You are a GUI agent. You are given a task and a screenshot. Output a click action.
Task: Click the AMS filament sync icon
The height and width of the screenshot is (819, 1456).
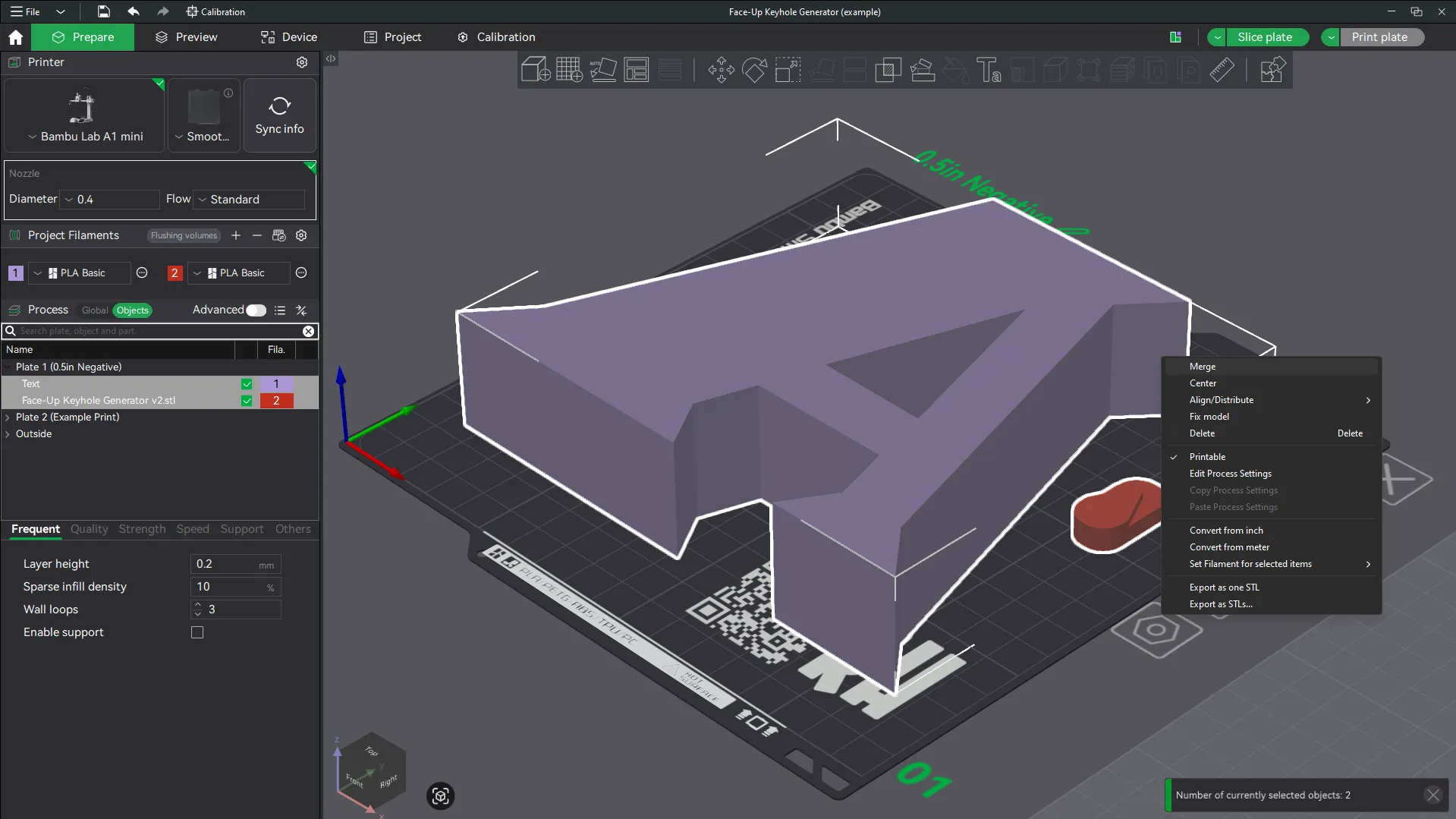279,235
